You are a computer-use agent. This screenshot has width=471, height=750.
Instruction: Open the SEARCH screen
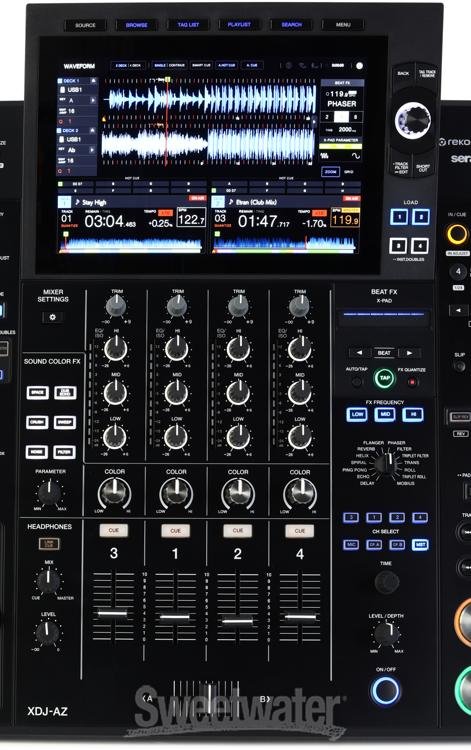pos(291,25)
